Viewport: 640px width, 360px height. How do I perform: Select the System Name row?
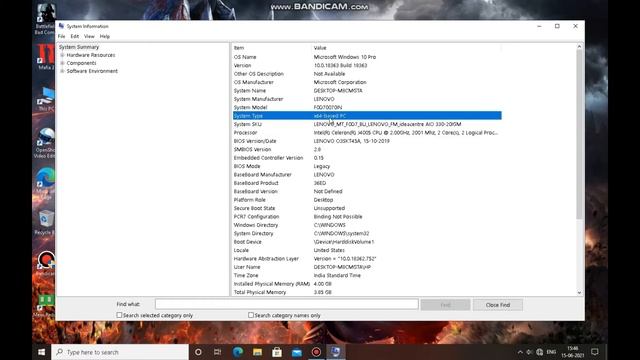(x=367, y=91)
